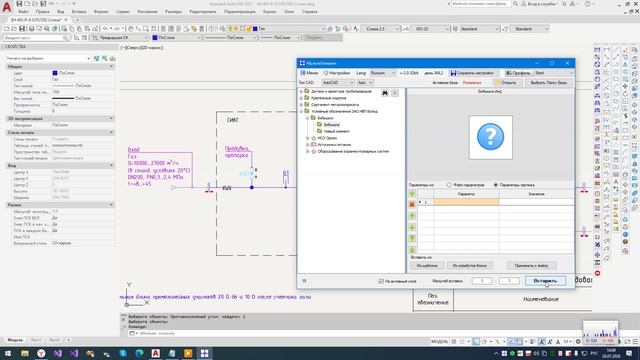Click the Save icon in the quick access toolbar
Viewport: 640px width, 360px height.
(19, 4)
